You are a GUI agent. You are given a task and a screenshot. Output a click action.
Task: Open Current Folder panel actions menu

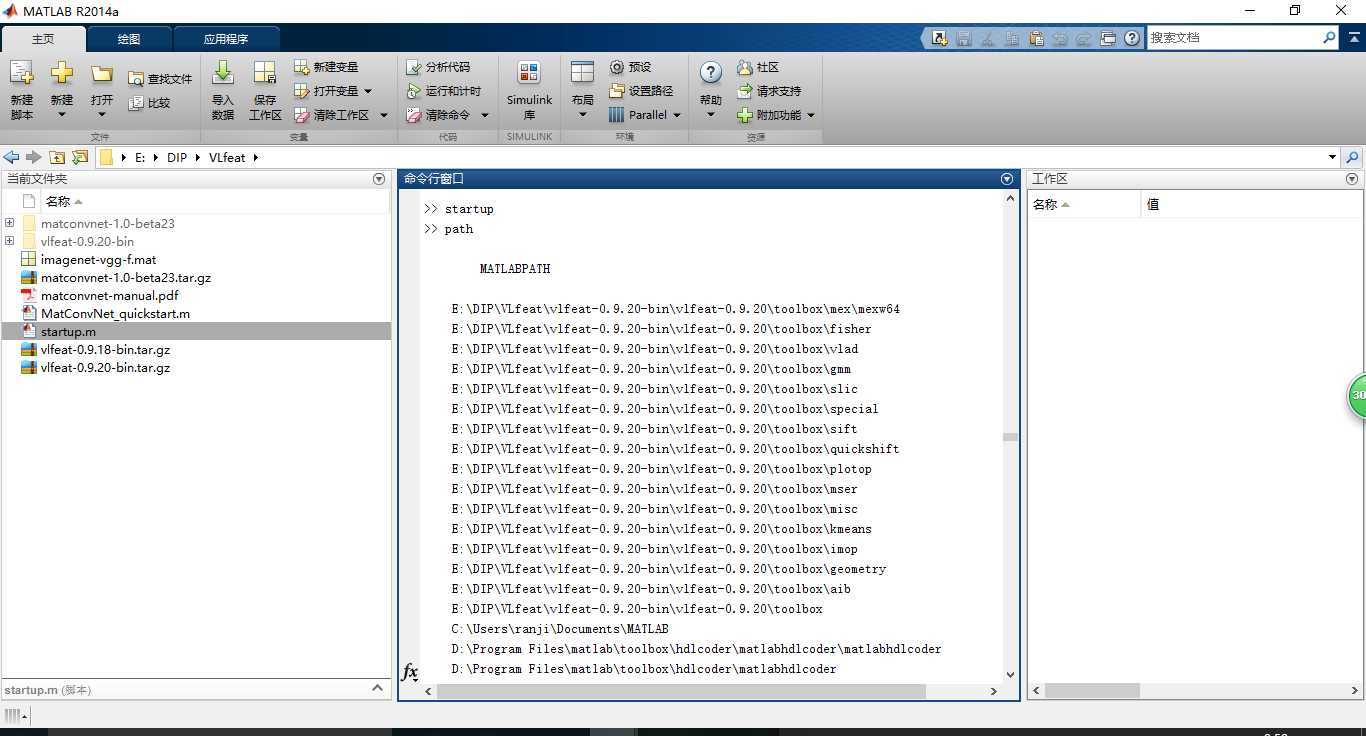379,179
